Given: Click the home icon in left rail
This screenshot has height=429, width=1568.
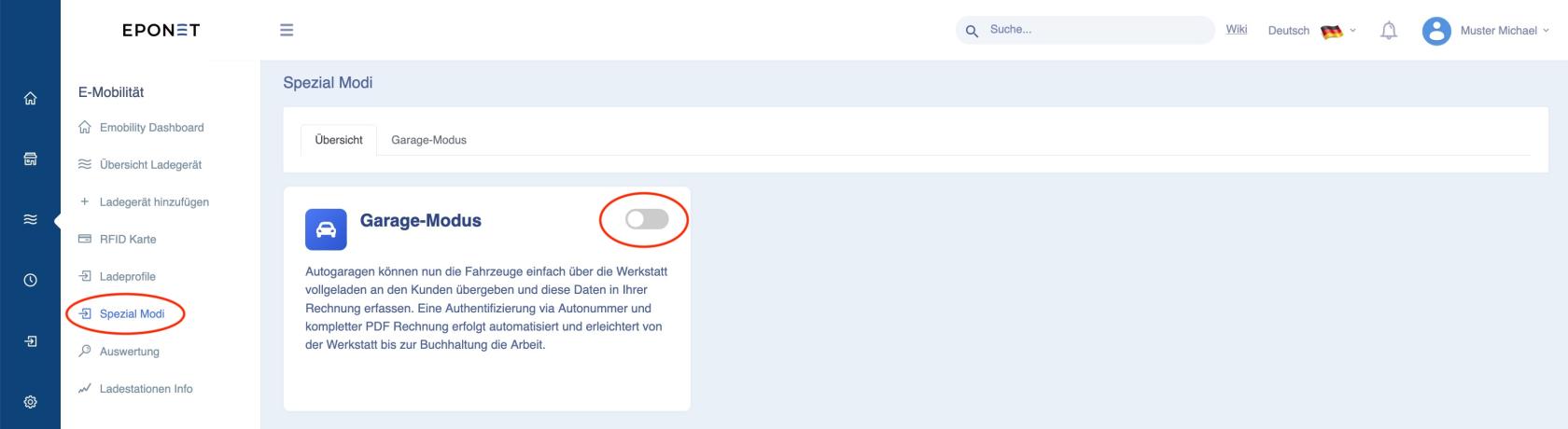Looking at the screenshot, I should pyautogui.click(x=30, y=99).
